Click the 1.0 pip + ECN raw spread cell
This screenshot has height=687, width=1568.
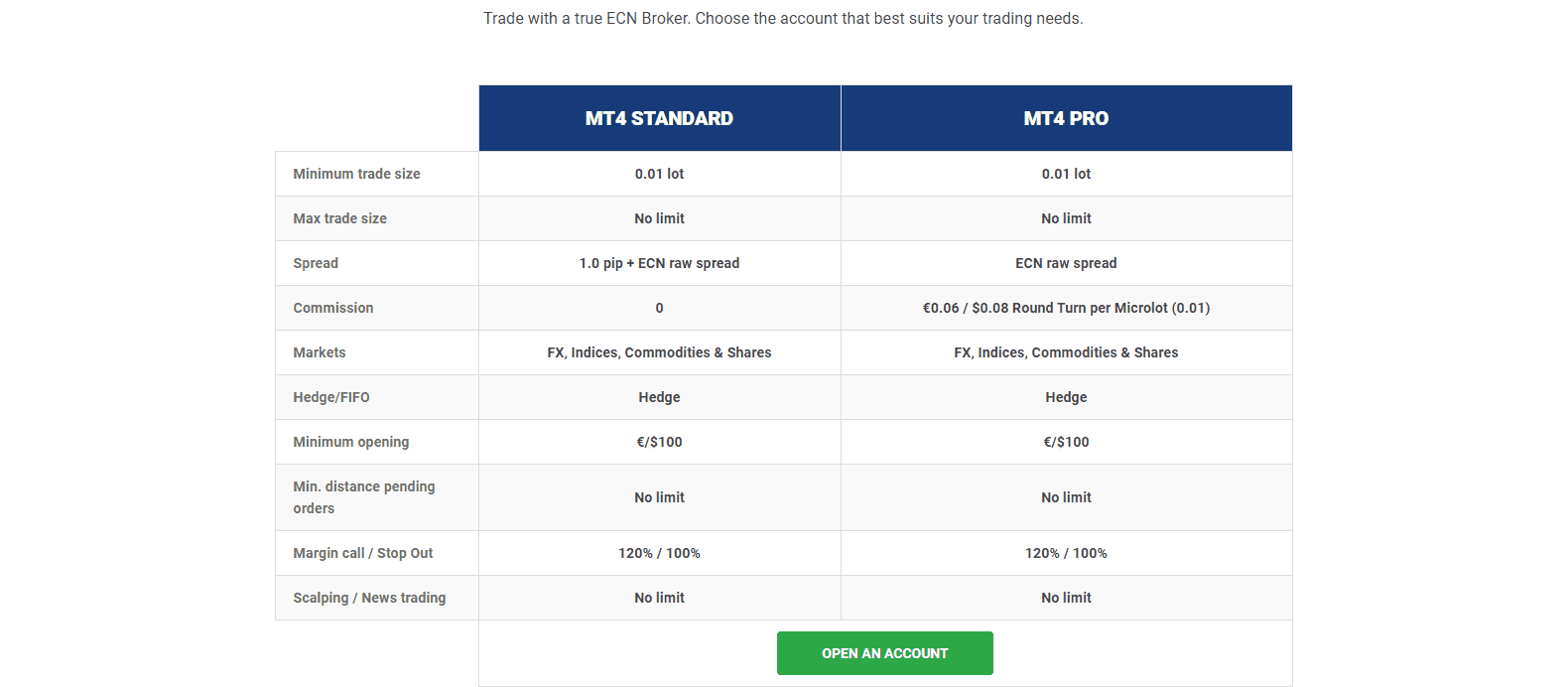659,262
